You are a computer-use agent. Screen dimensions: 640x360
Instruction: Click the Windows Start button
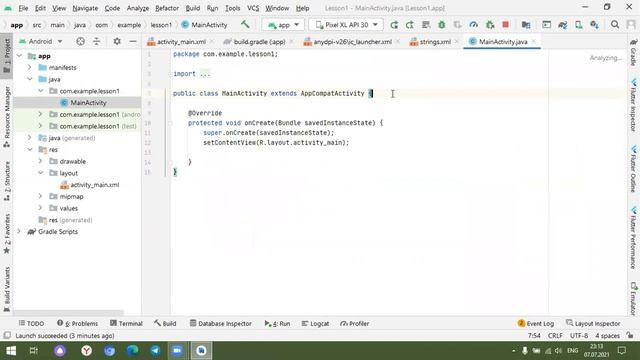coord(11,351)
